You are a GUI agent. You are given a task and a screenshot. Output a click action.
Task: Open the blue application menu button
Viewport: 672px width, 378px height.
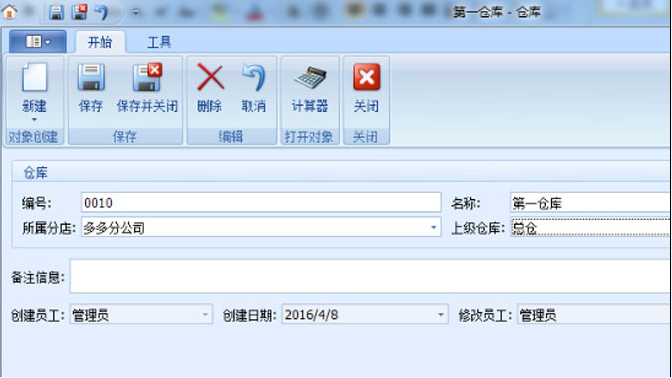38,42
